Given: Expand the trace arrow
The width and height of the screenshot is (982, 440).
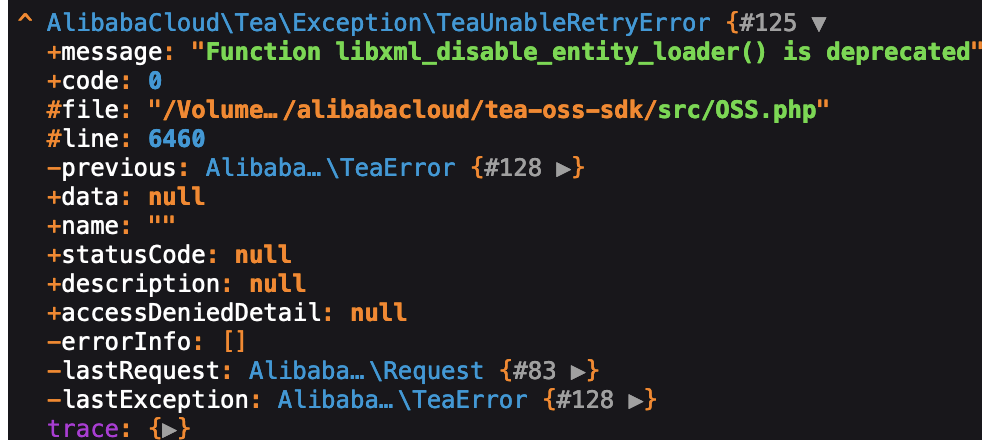Looking at the screenshot, I should click(169, 429).
